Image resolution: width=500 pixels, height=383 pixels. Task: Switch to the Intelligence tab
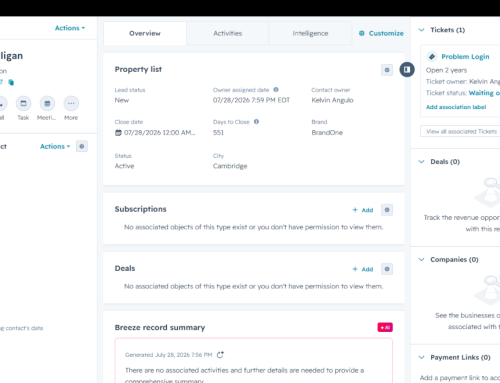pyautogui.click(x=310, y=33)
